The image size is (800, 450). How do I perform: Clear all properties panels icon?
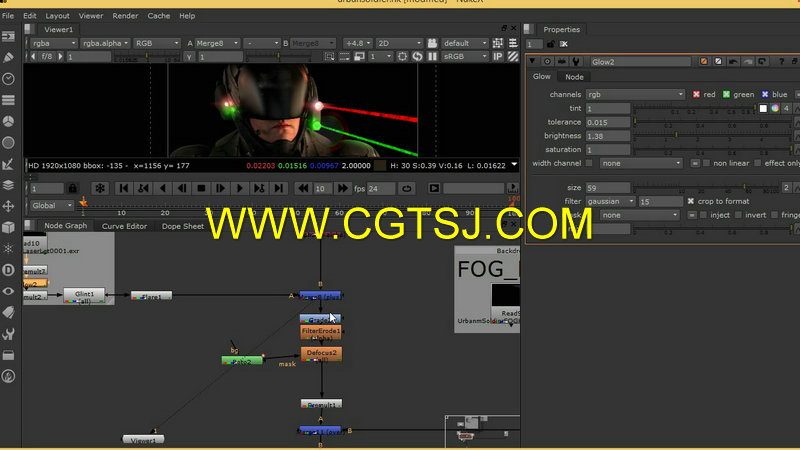tap(564, 44)
